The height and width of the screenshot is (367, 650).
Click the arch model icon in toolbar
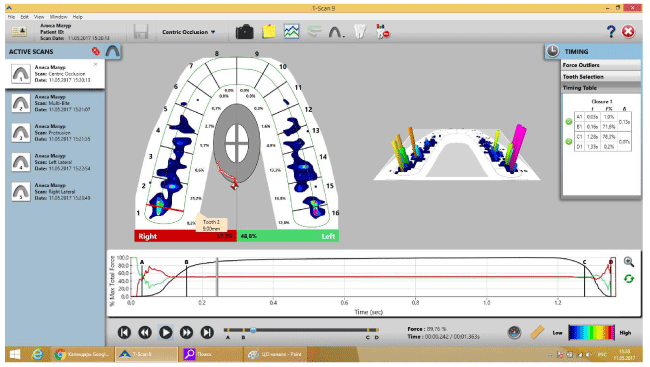(x=336, y=32)
